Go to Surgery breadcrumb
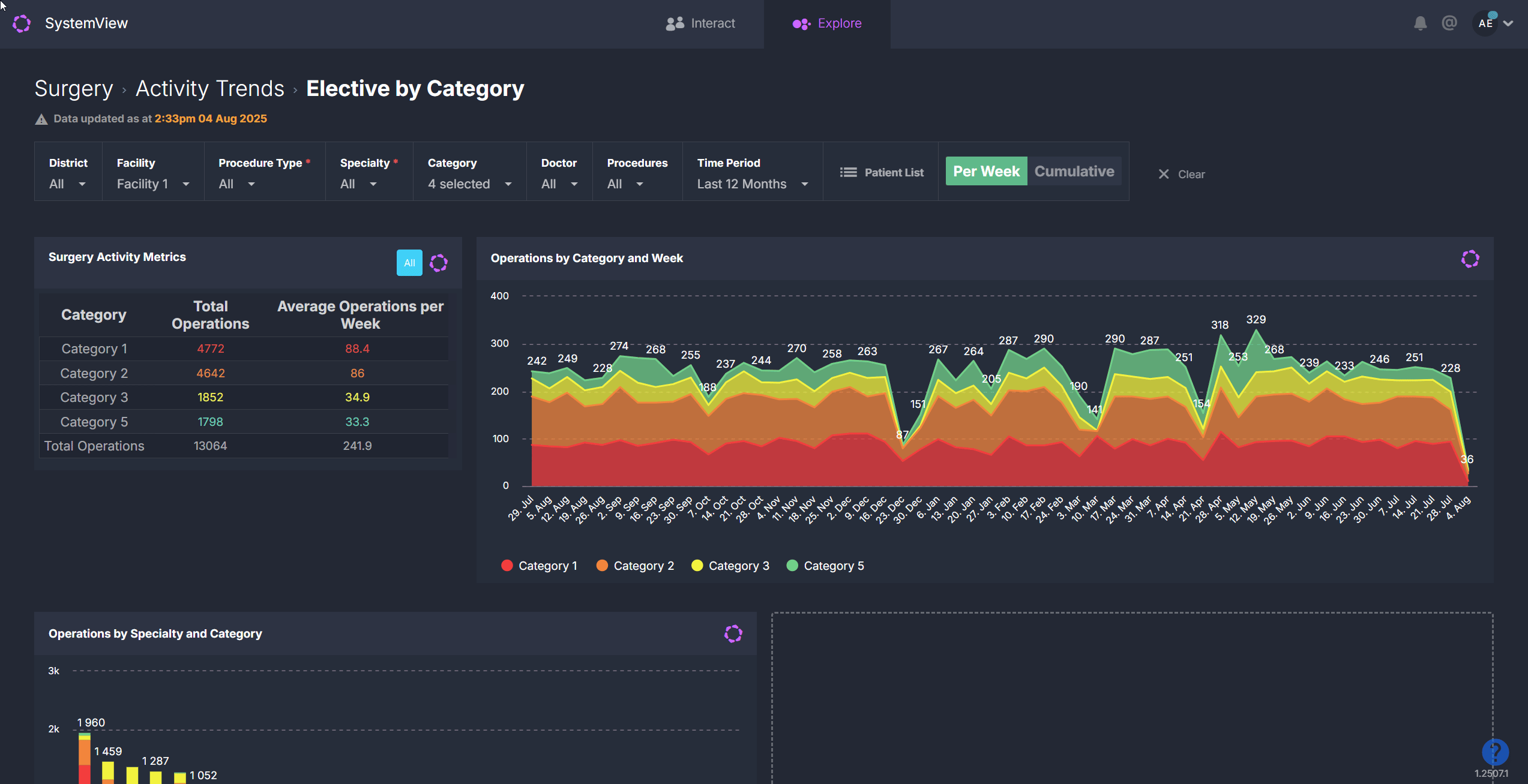This screenshot has width=1528, height=784. coord(74,88)
